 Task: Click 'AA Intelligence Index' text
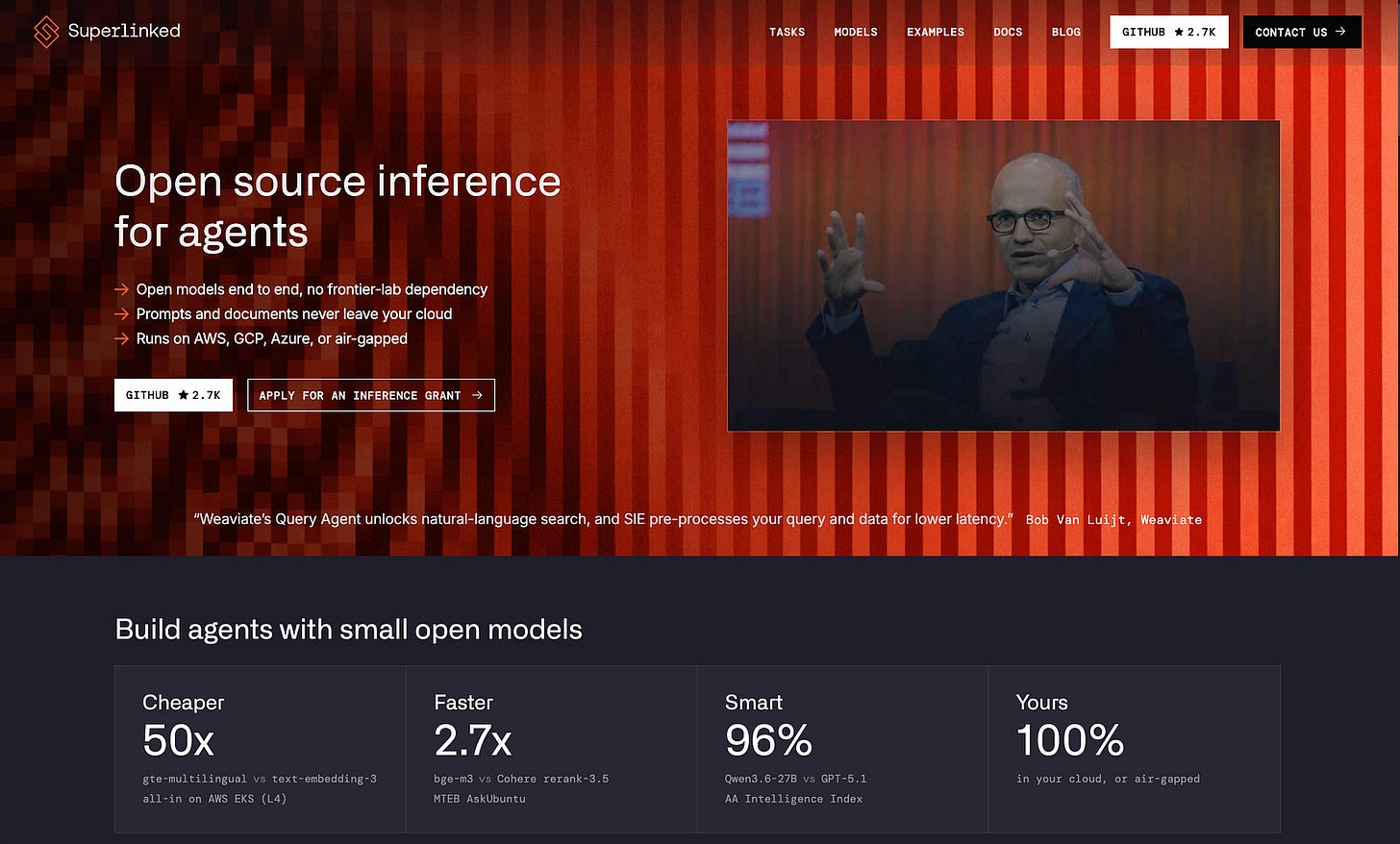click(794, 799)
